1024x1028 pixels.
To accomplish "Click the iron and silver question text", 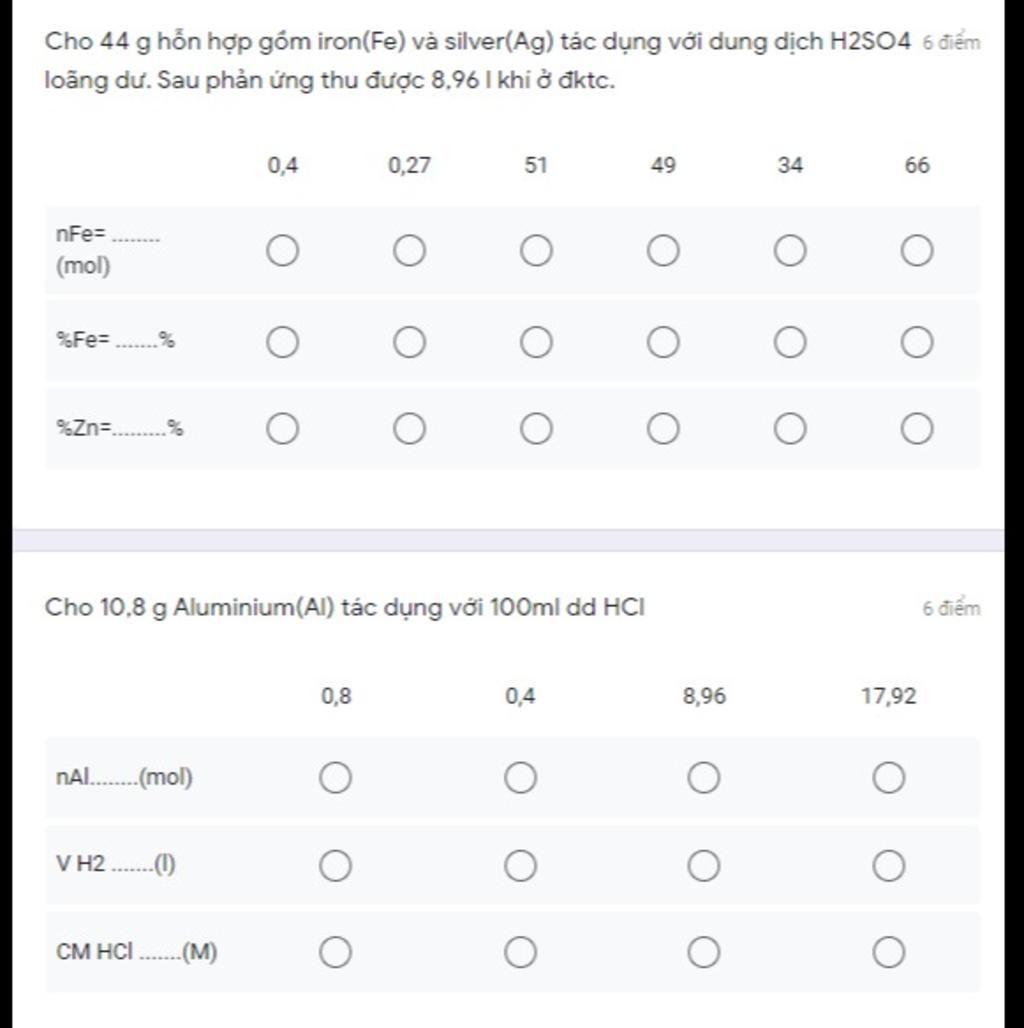I will tap(477, 61).
